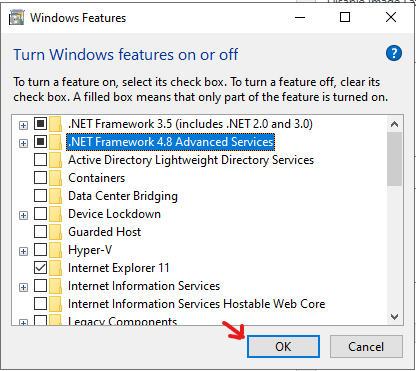Maximize the Windows Features window

click(x=345, y=17)
